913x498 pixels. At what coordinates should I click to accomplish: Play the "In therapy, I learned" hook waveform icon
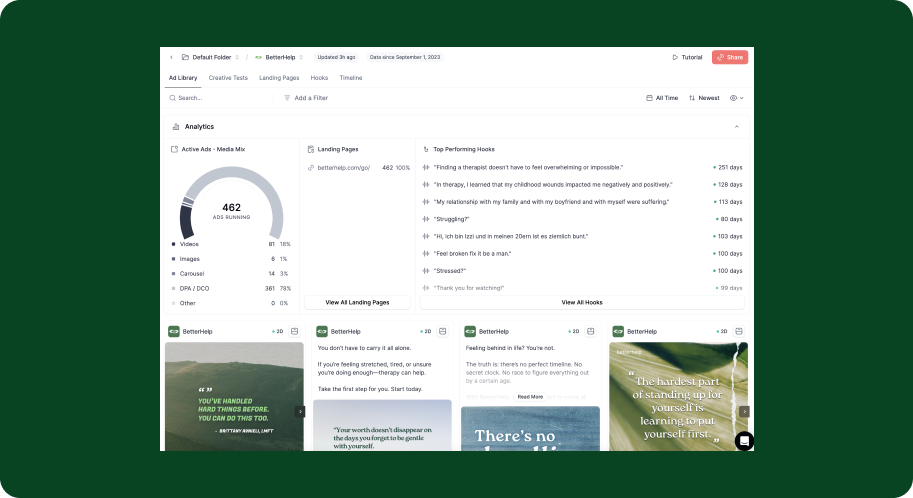pos(426,185)
